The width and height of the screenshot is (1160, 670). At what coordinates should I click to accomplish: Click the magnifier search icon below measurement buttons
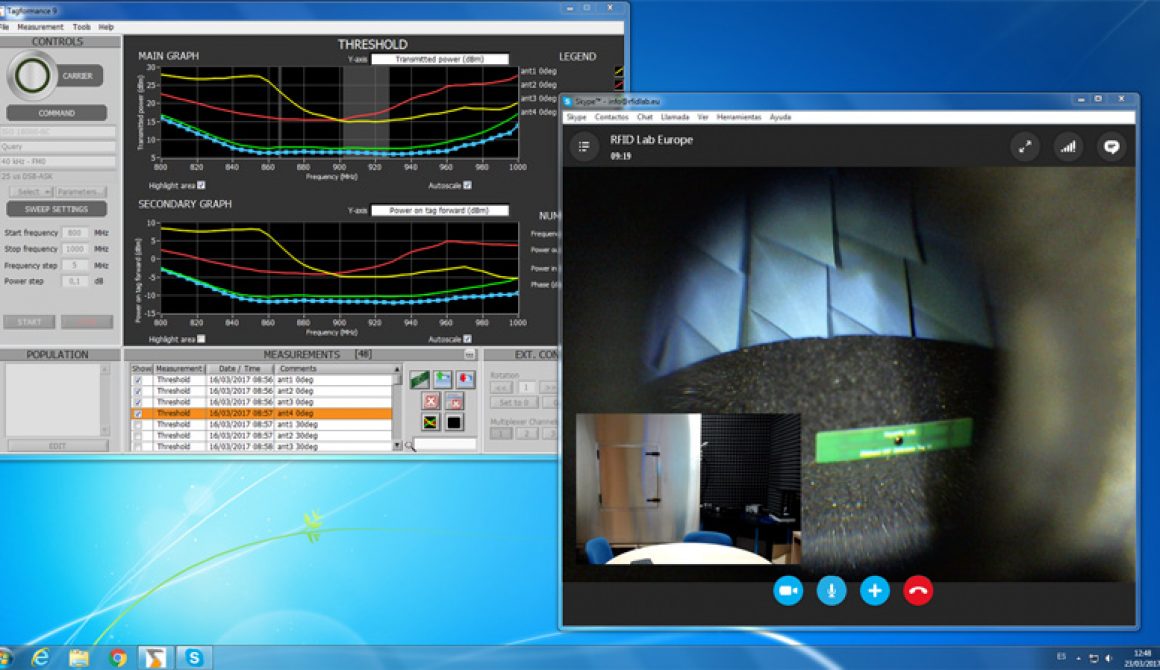pos(409,444)
